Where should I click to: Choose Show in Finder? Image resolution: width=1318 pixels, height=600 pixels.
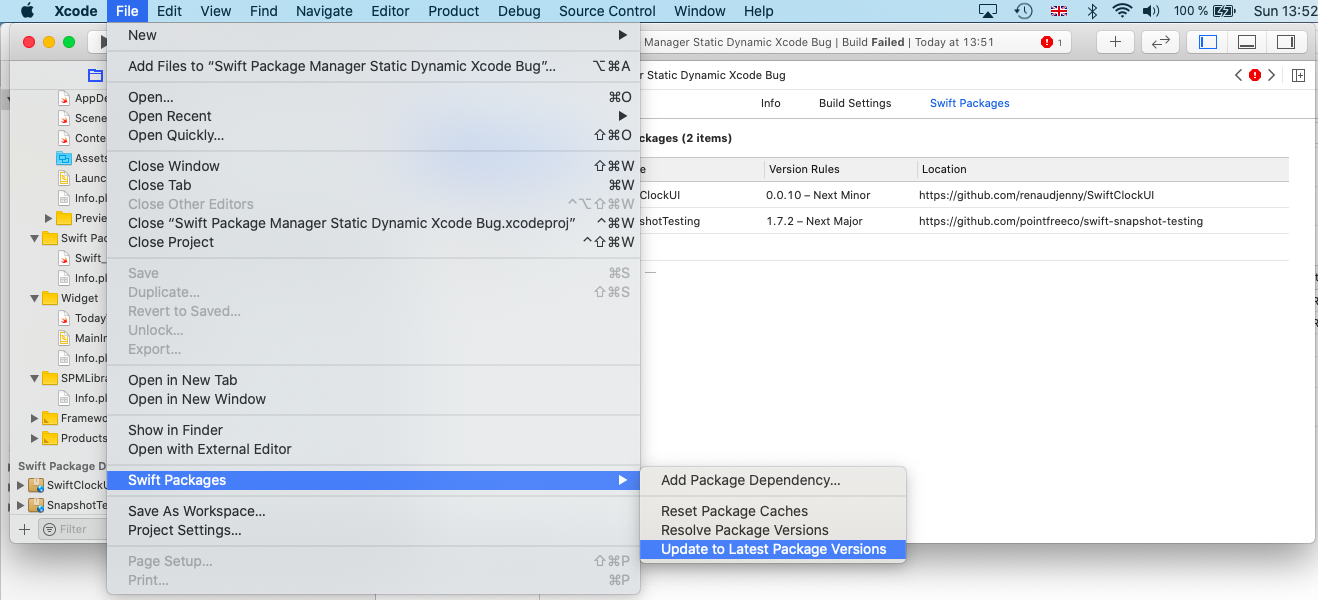pyautogui.click(x=374, y=430)
